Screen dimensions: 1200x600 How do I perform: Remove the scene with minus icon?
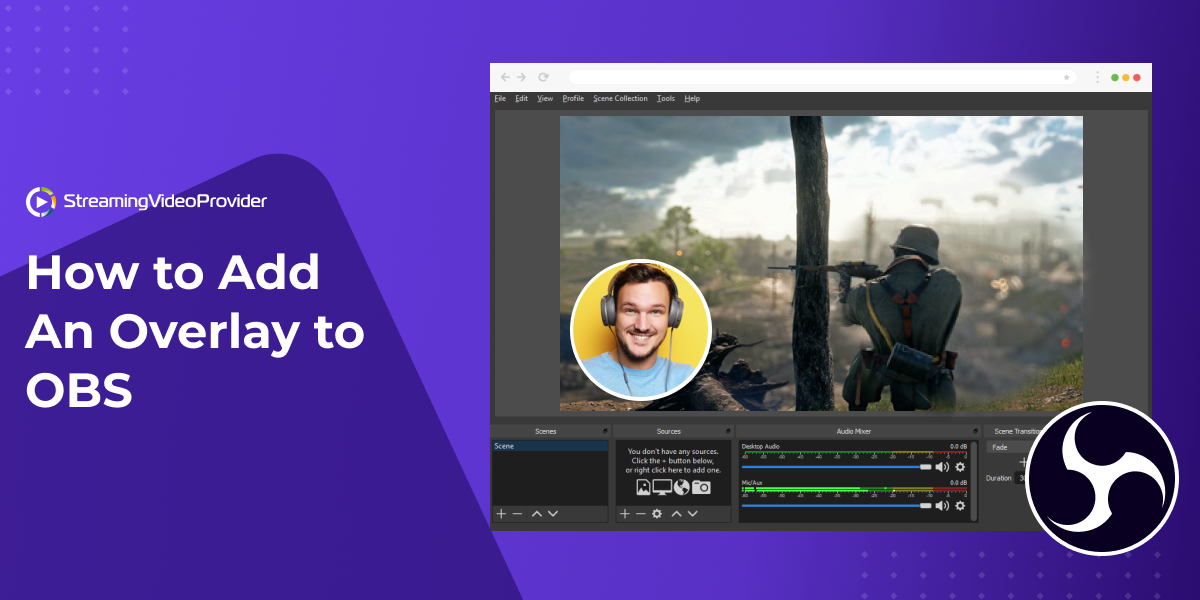point(517,513)
